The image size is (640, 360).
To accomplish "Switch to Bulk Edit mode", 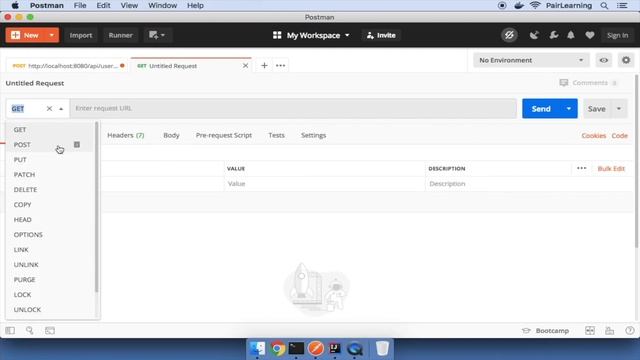I will tap(611, 169).
